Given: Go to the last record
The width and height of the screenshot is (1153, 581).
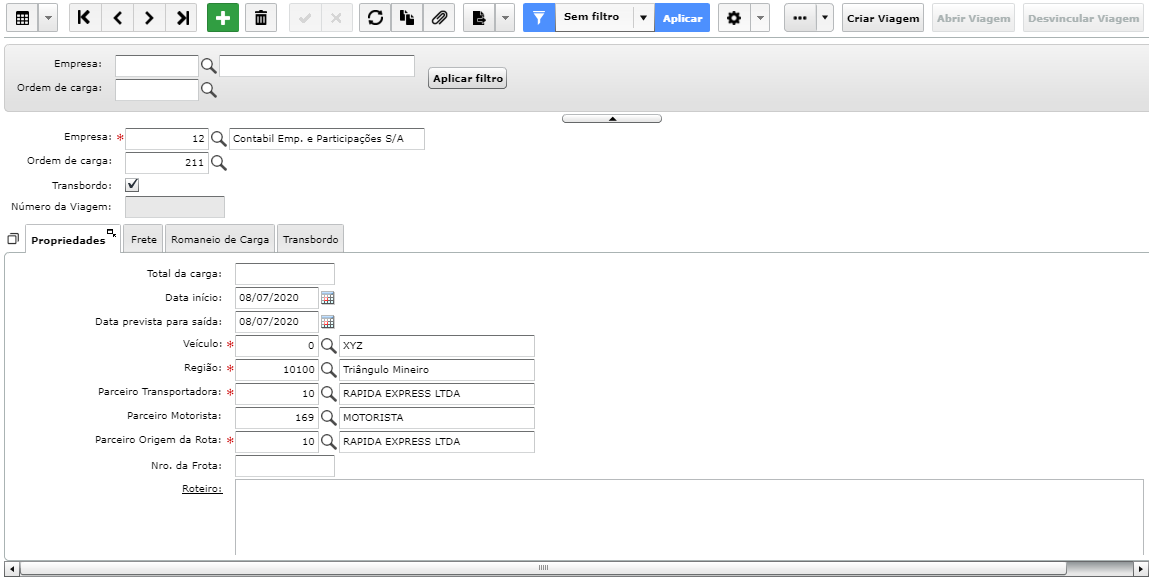Looking at the screenshot, I should click(x=182, y=18).
